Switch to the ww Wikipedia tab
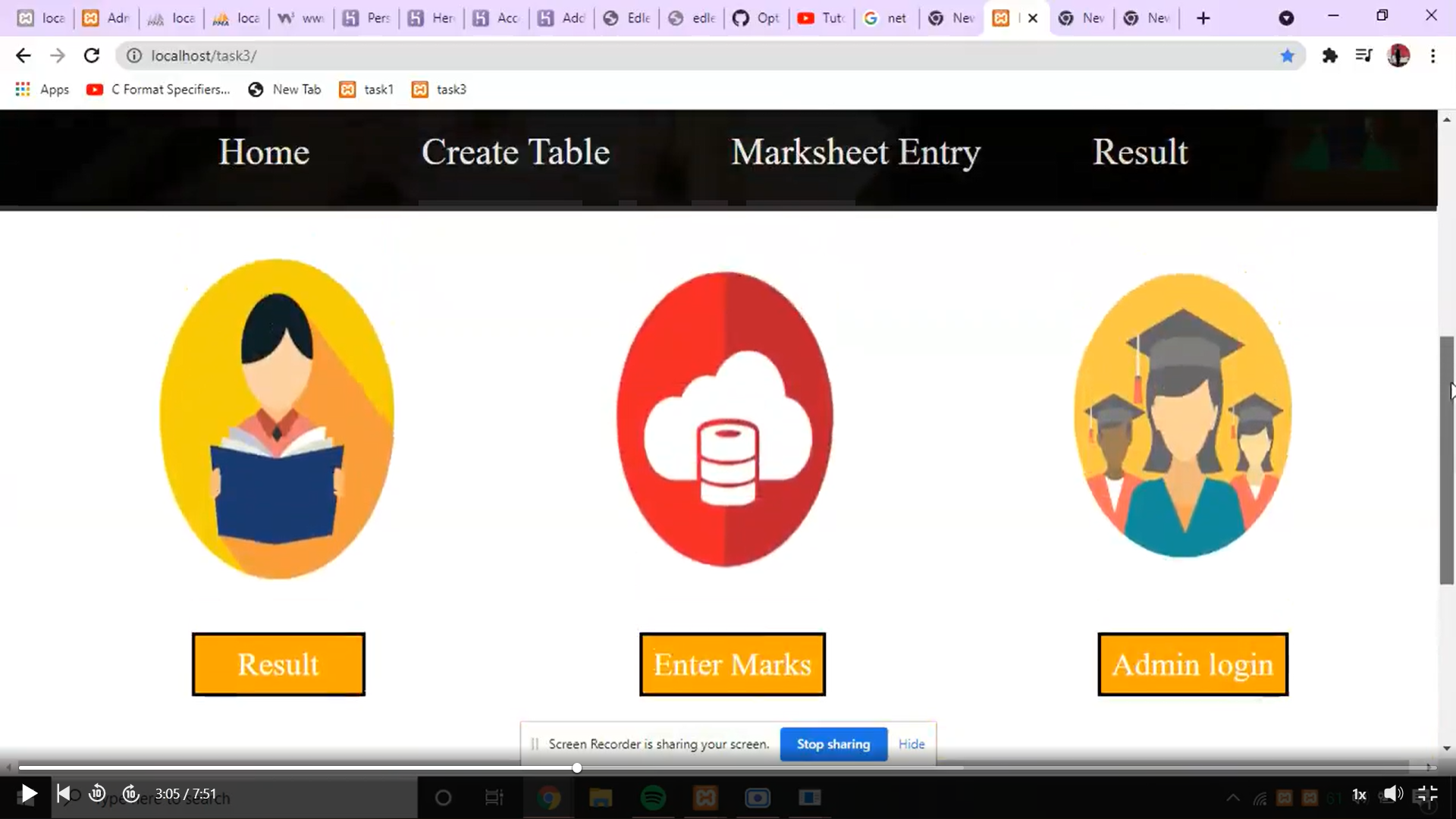This screenshot has width=1456, height=819. [x=302, y=18]
